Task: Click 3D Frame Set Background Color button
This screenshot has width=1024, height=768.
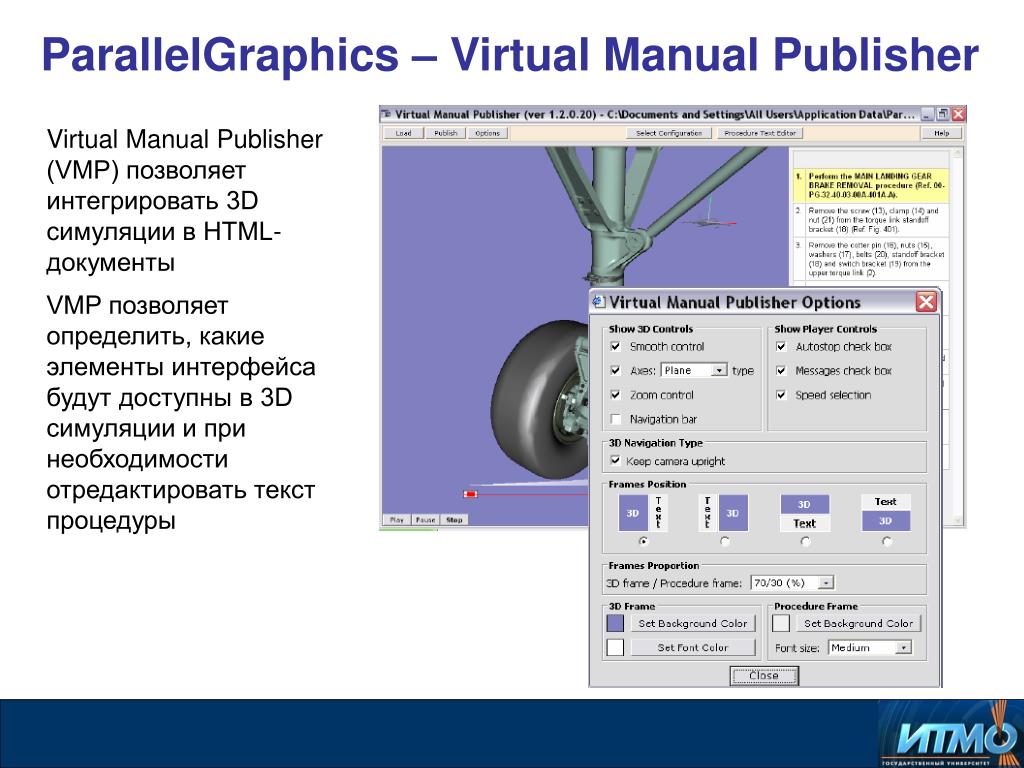Action: tap(693, 623)
